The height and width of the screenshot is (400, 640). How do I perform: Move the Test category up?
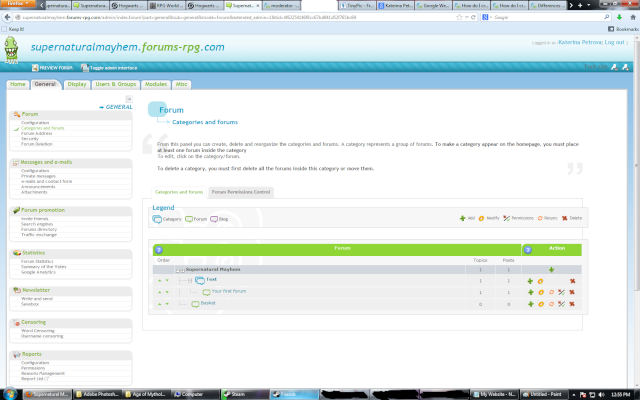pyautogui.click(x=160, y=280)
